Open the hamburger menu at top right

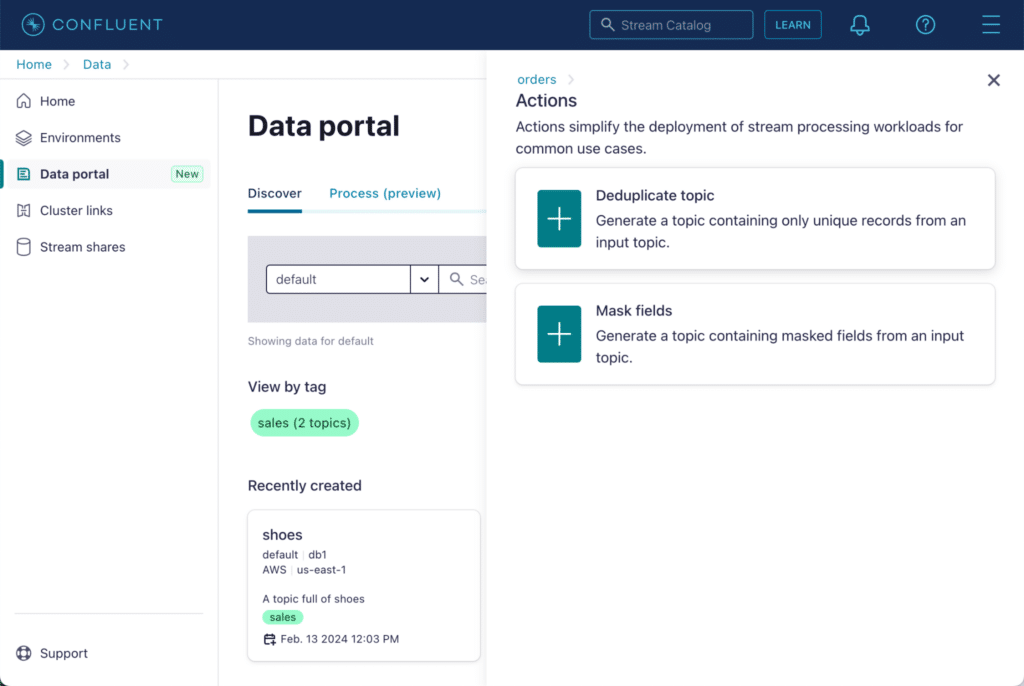pos(990,24)
